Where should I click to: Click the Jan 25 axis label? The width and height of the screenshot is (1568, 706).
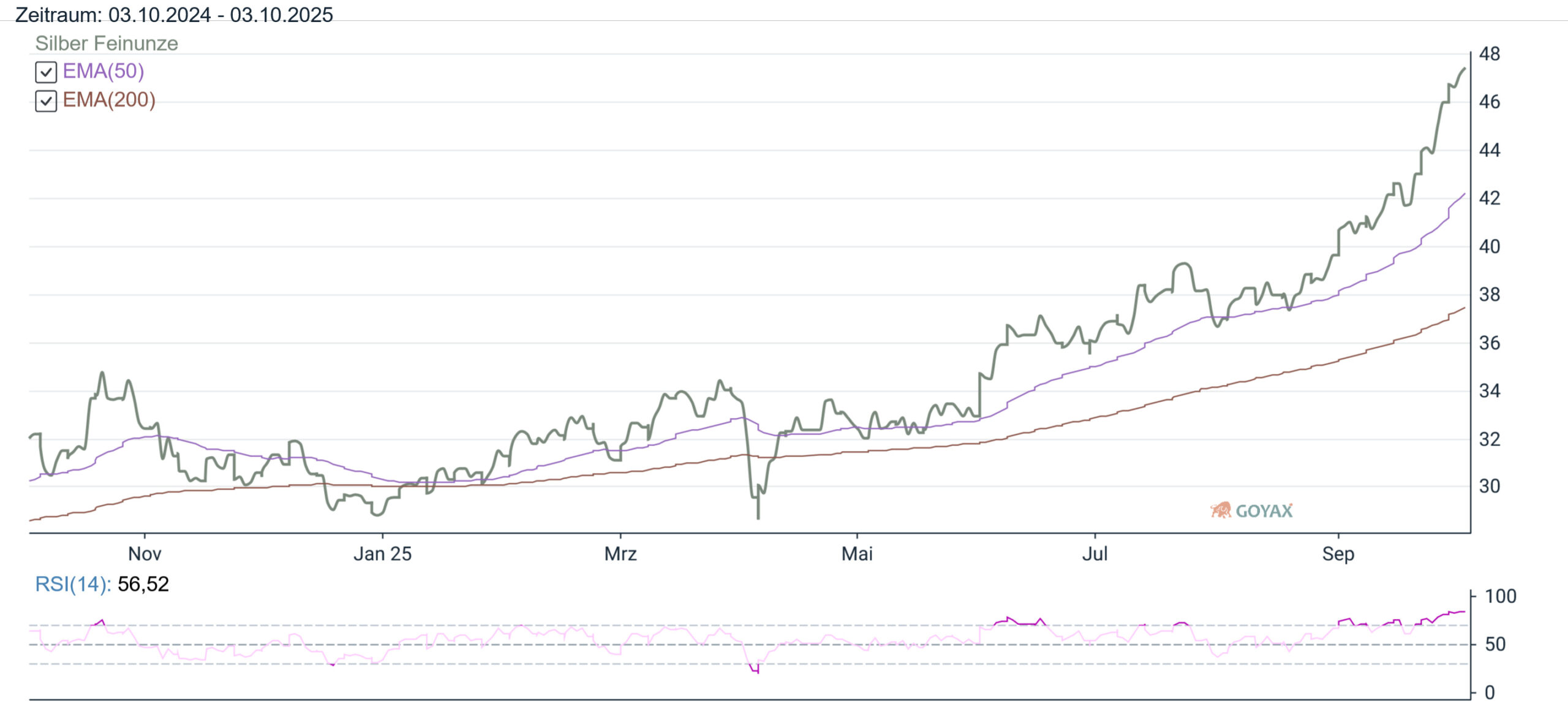pos(382,554)
